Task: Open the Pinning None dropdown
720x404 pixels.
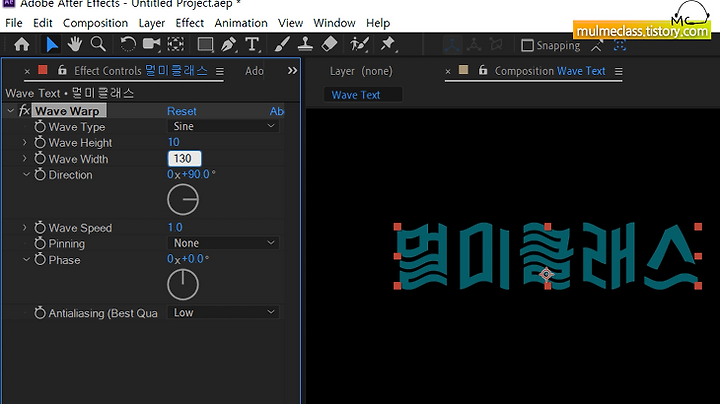Action: (223, 243)
